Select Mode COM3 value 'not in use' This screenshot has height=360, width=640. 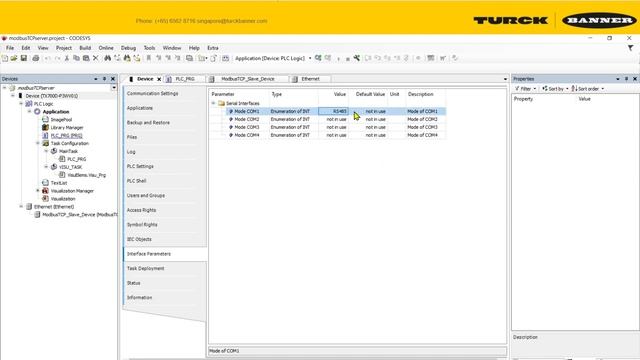[x=336, y=127]
